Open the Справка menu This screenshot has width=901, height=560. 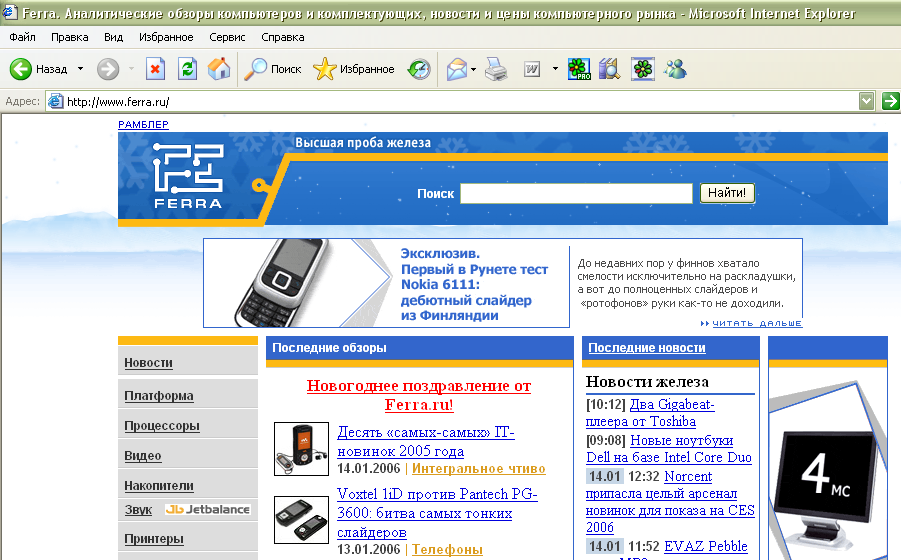[x=283, y=37]
